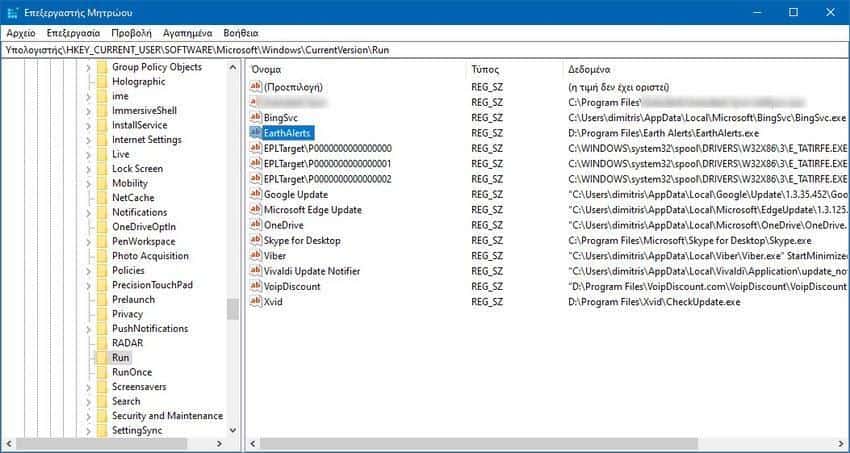Click the Google Update value icon
Viewport: 850px width, 453px height.
tap(255, 194)
